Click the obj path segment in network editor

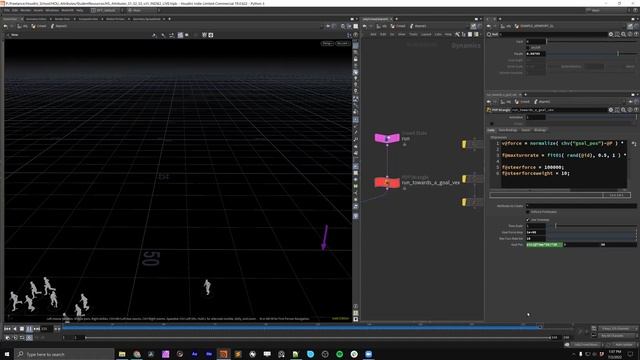[382, 26]
